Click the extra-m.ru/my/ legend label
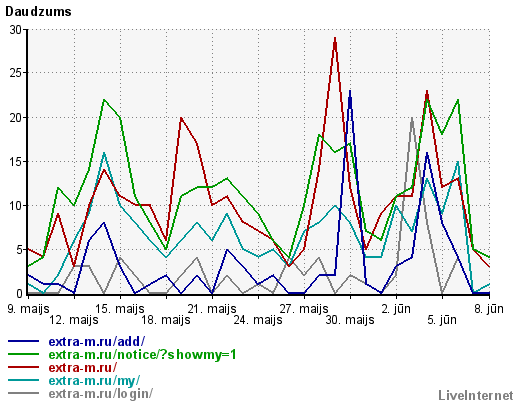This screenshot has height=405, width=520. [94, 380]
